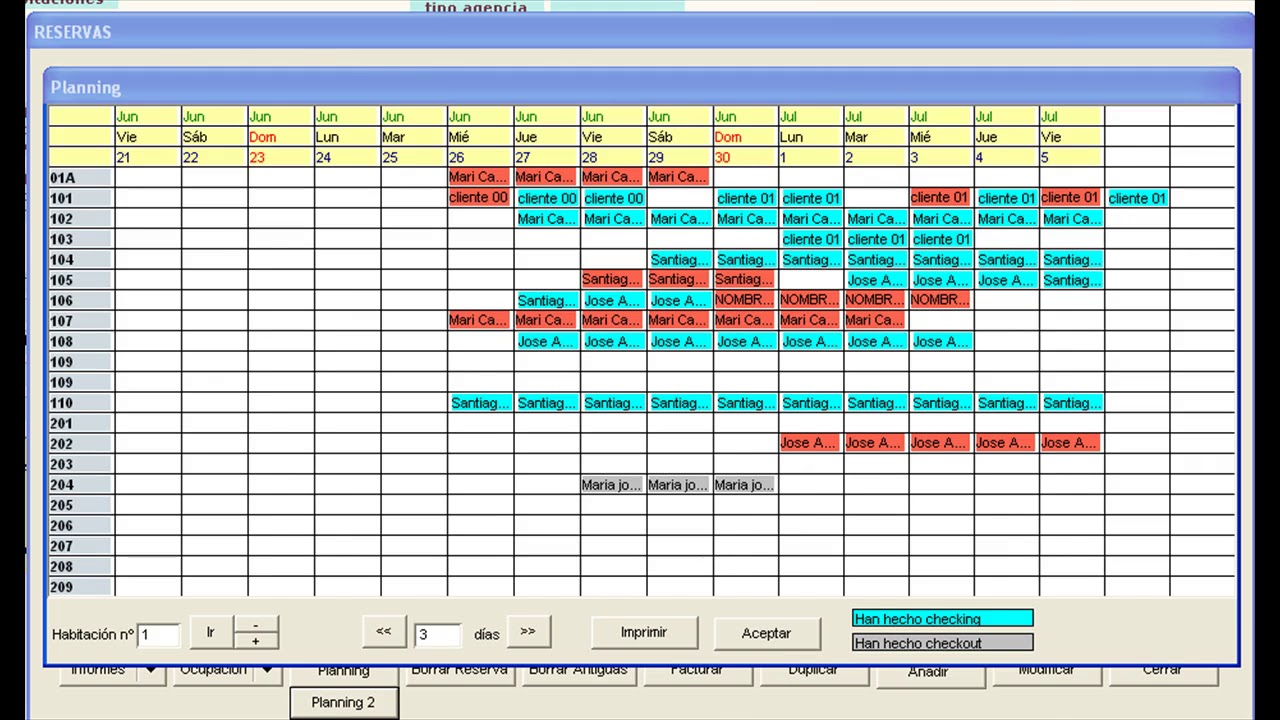The height and width of the screenshot is (720, 1280).
Task: Select Santiag... booking in room 110 on July 5
Action: click(1072, 403)
